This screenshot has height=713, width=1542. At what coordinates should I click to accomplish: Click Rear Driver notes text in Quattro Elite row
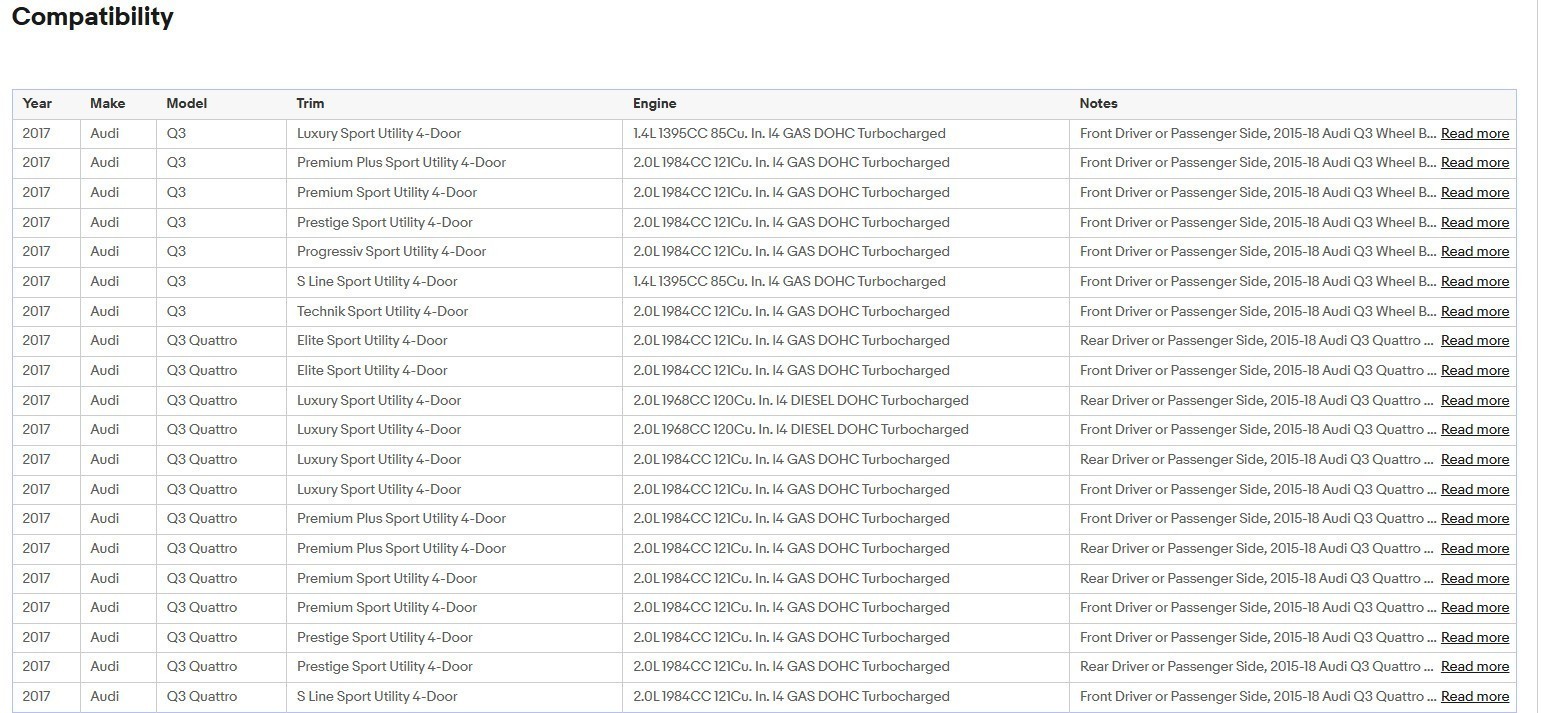1257,340
